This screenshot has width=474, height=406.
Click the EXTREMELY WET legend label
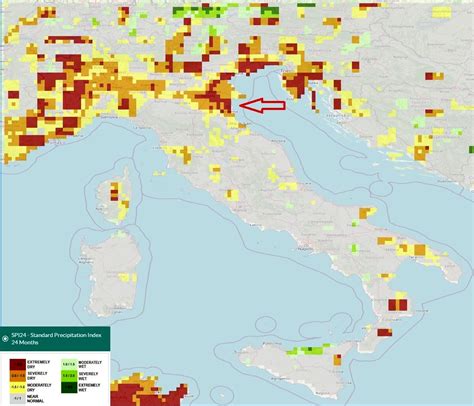[x=89, y=388]
